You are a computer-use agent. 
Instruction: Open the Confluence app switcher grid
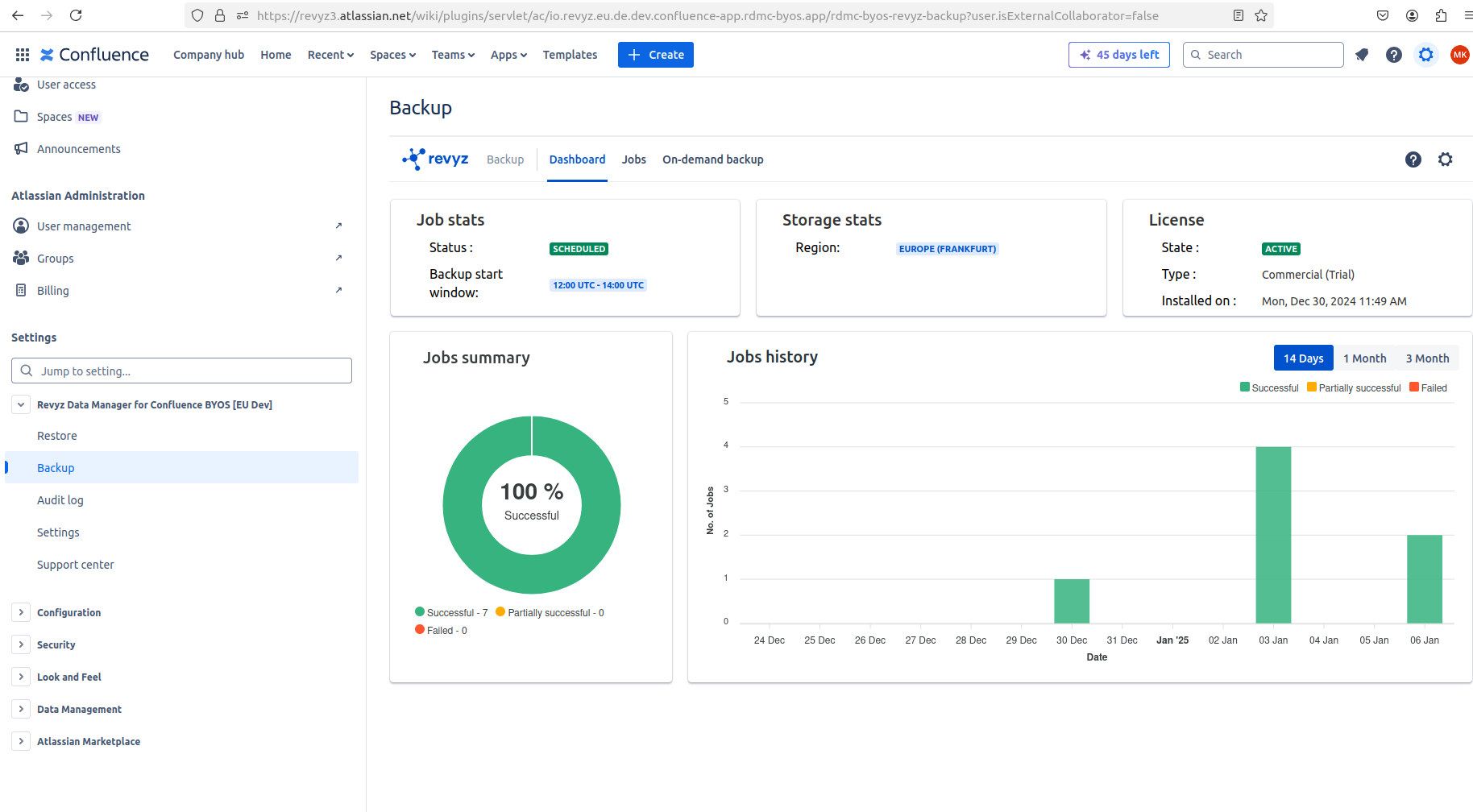coord(23,55)
